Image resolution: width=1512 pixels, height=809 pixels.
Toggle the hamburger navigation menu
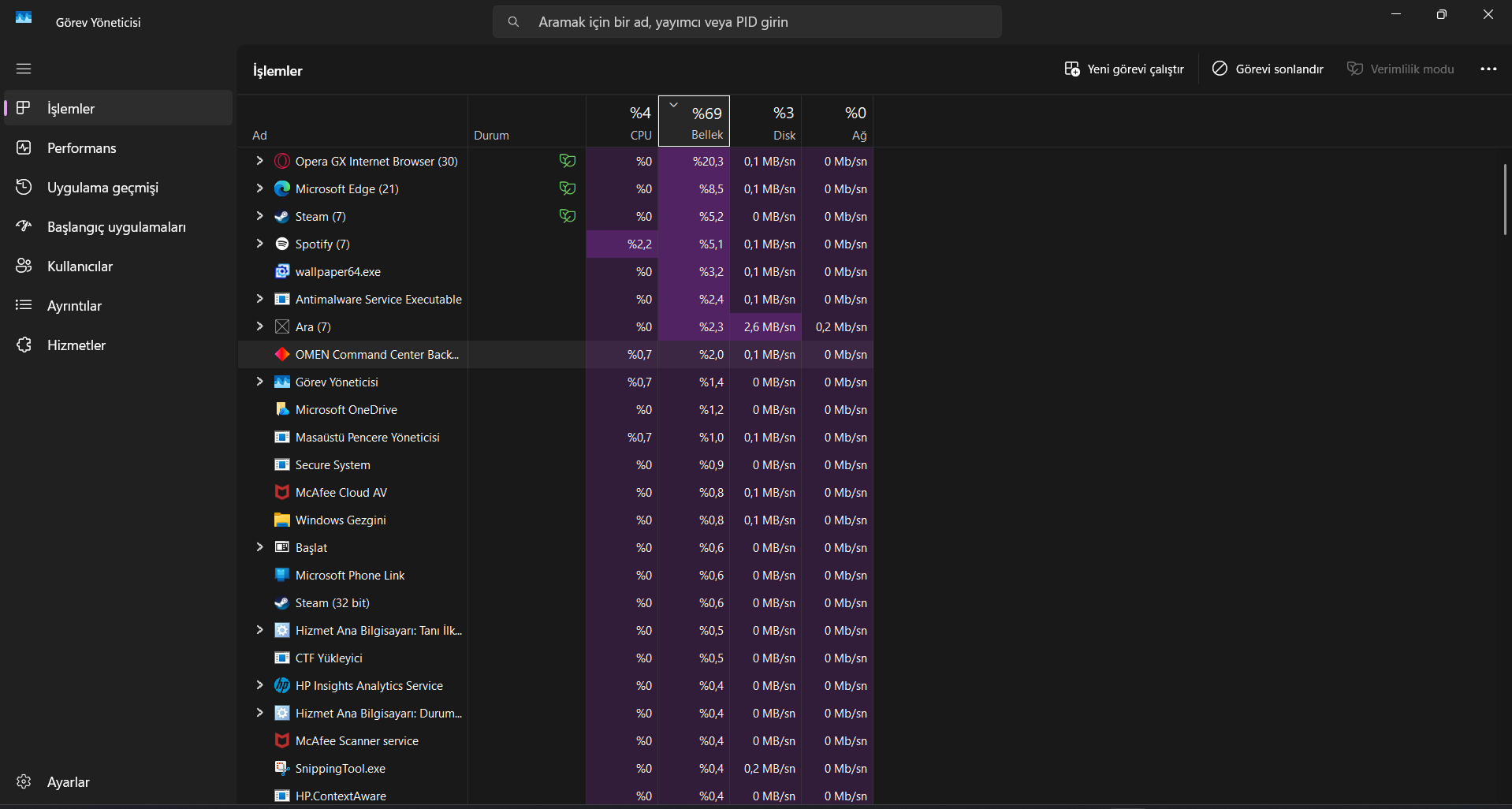click(24, 69)
